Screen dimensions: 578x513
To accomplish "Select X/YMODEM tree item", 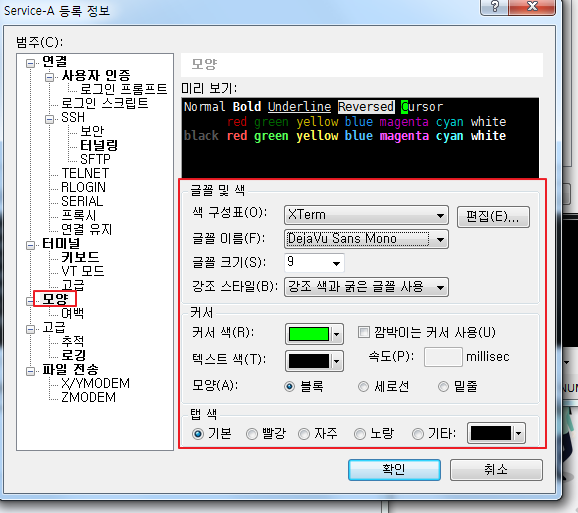I will coord(95,383).
